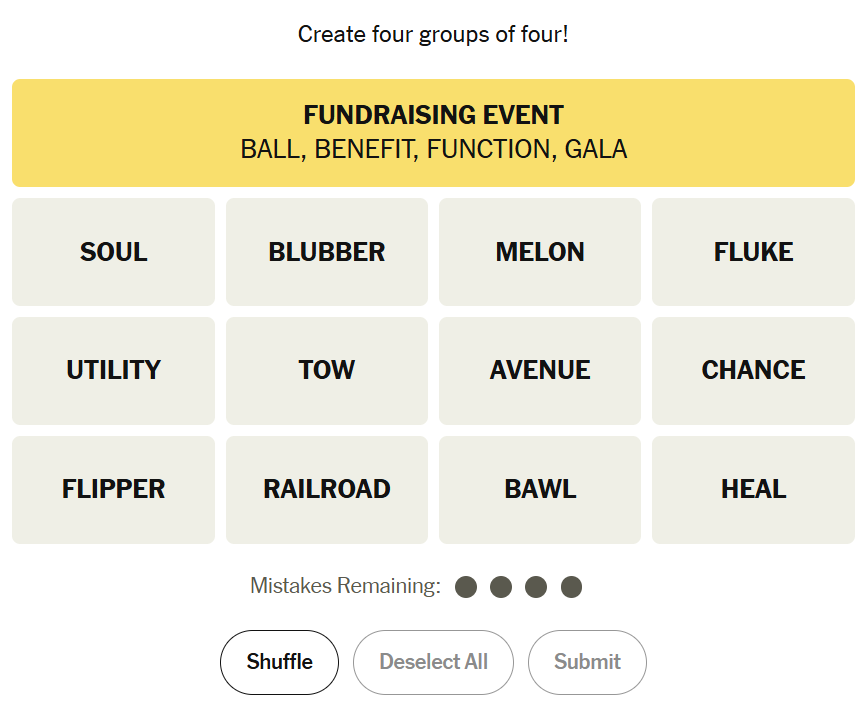Viewport: 868px width, 718px height.
Task: Click the Deselect All button
Action: 433,662
